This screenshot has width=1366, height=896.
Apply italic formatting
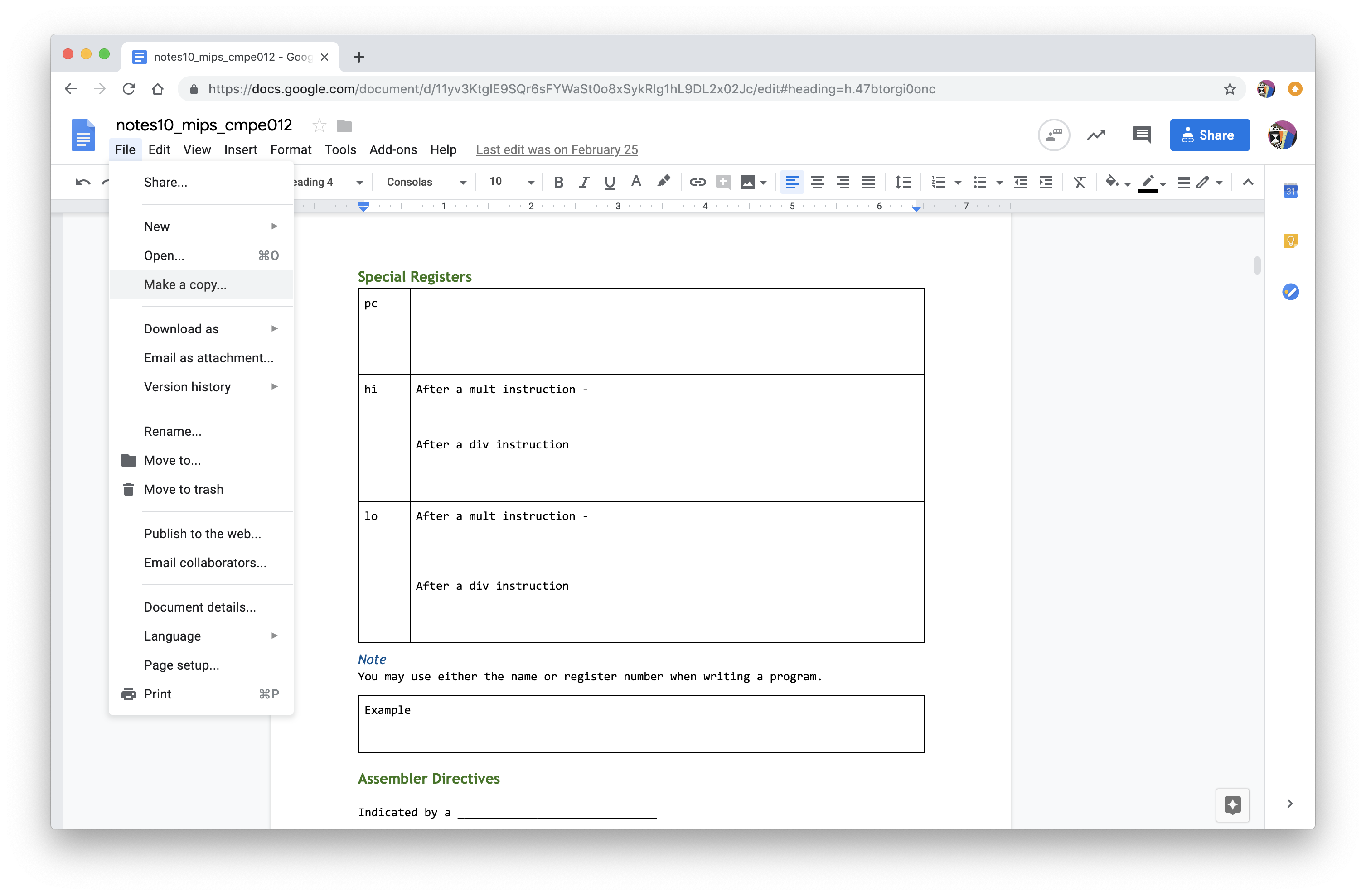[584, 183]
